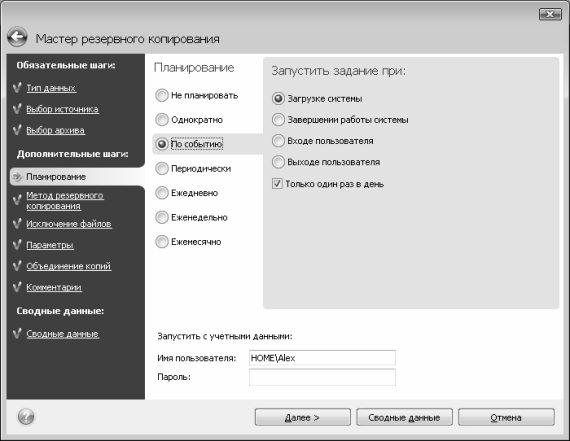Click checkmark icon beside Комментарии
Viewport: 570px width, 441px height.
point(17,287)
